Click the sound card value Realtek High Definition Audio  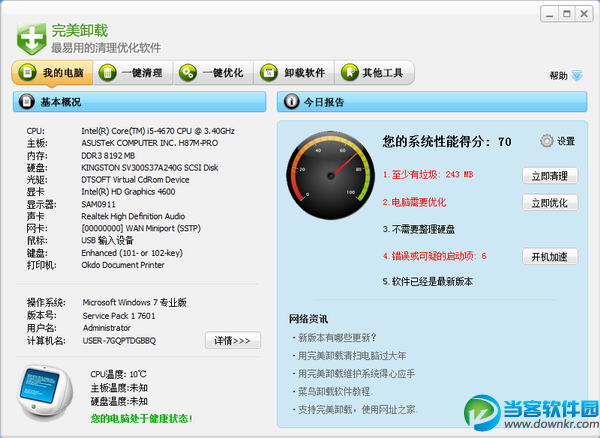tap(133, 216)
